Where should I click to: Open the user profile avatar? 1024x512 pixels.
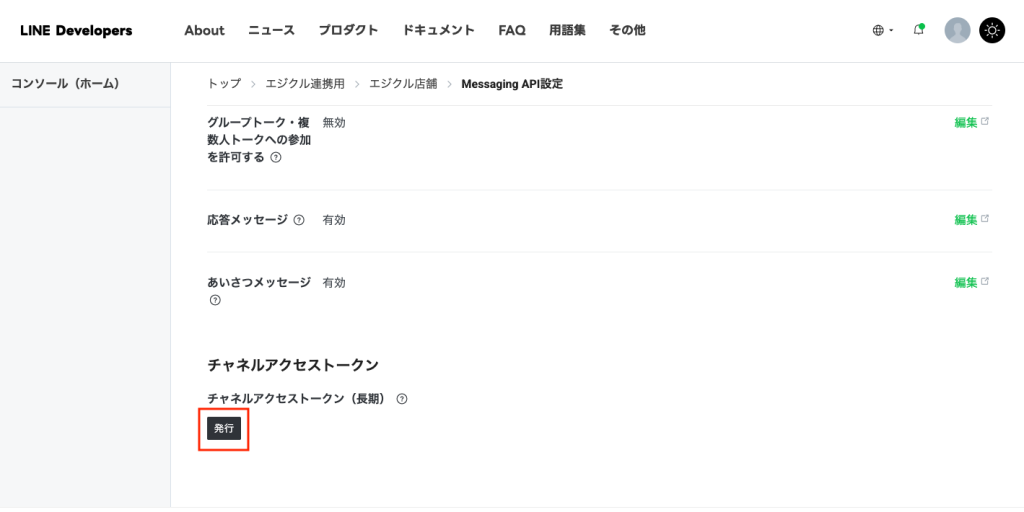[957, 30]
